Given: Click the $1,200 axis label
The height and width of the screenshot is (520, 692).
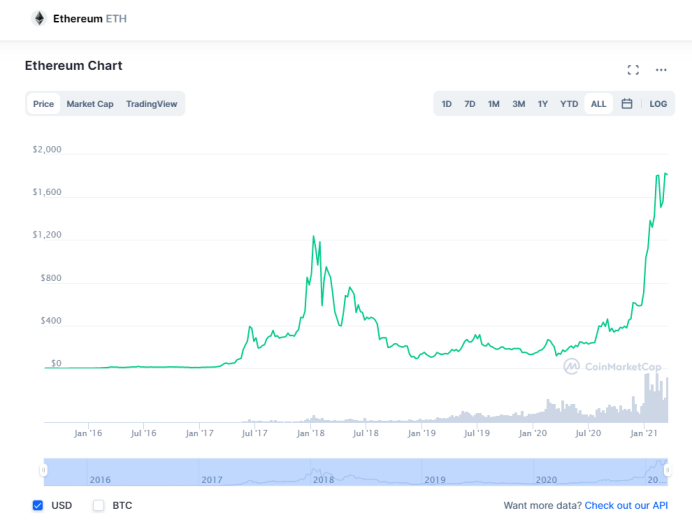Looking at the screenshot, I should pyautogui.click(x=47, y=235).
